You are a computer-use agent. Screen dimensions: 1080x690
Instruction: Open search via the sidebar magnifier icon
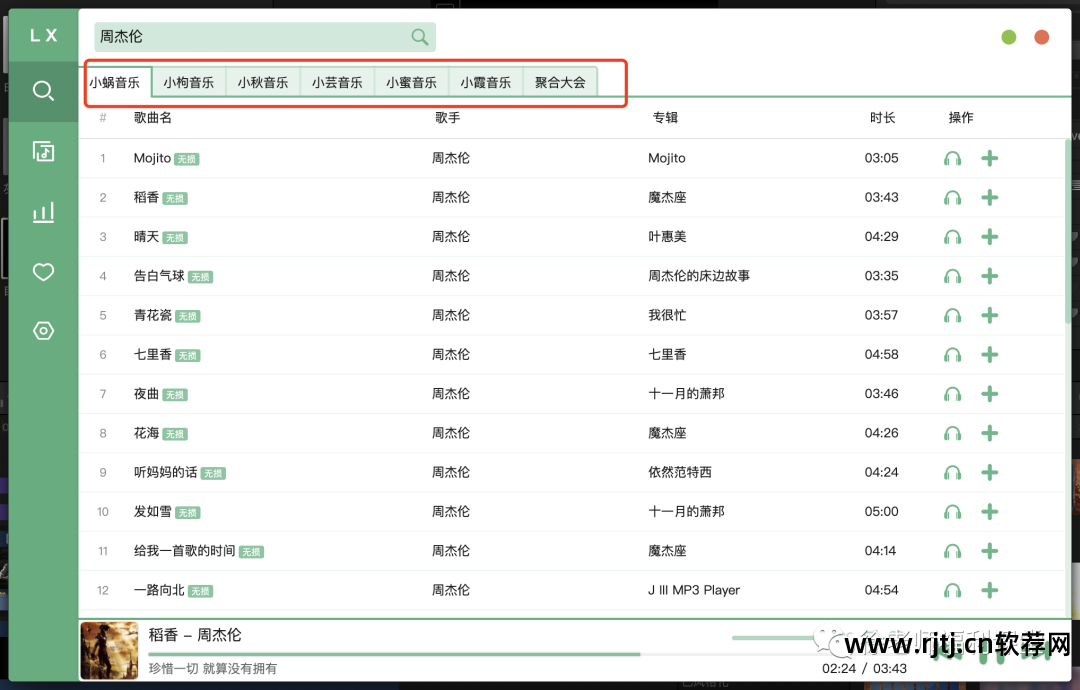[43, 91]
